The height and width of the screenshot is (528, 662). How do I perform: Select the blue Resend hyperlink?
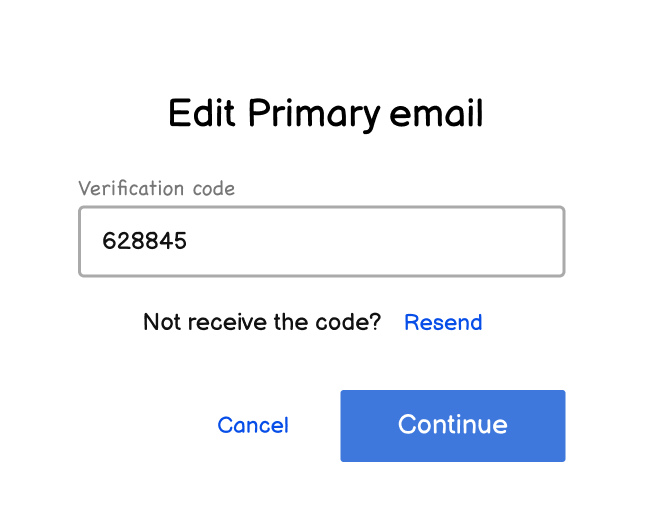point(443,322)
